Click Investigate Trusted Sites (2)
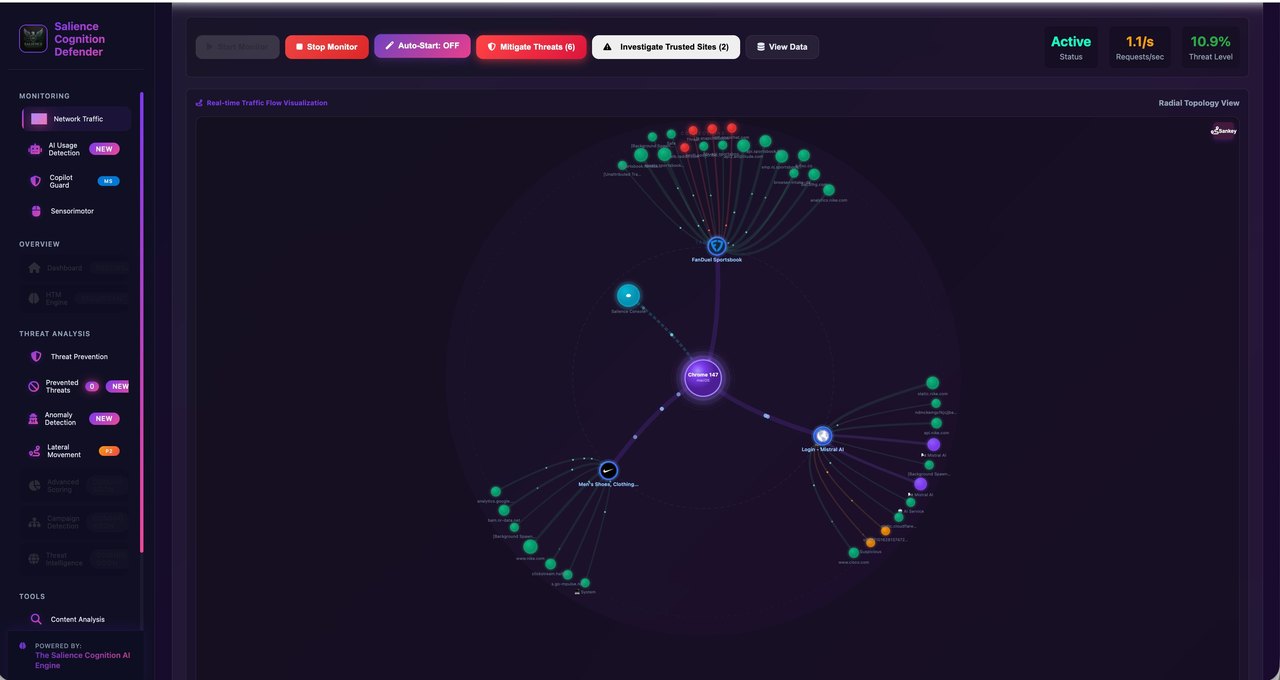Image resolution: width=1280 pixels, height=680 pixels. tap(666, 47)
